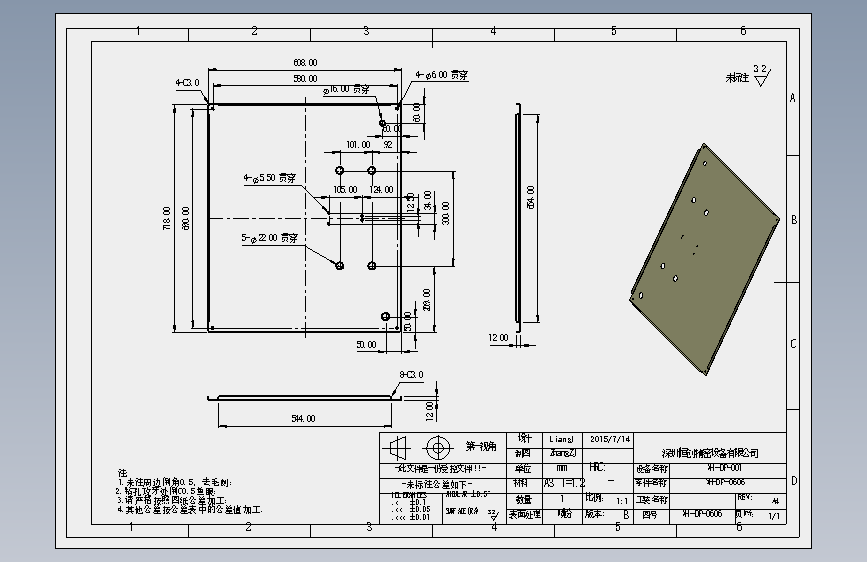Image resolution: width=867 pixels, height=562 pixels.
Task: Click the 101.00 dimension label
Action: (x=358, y=144)
